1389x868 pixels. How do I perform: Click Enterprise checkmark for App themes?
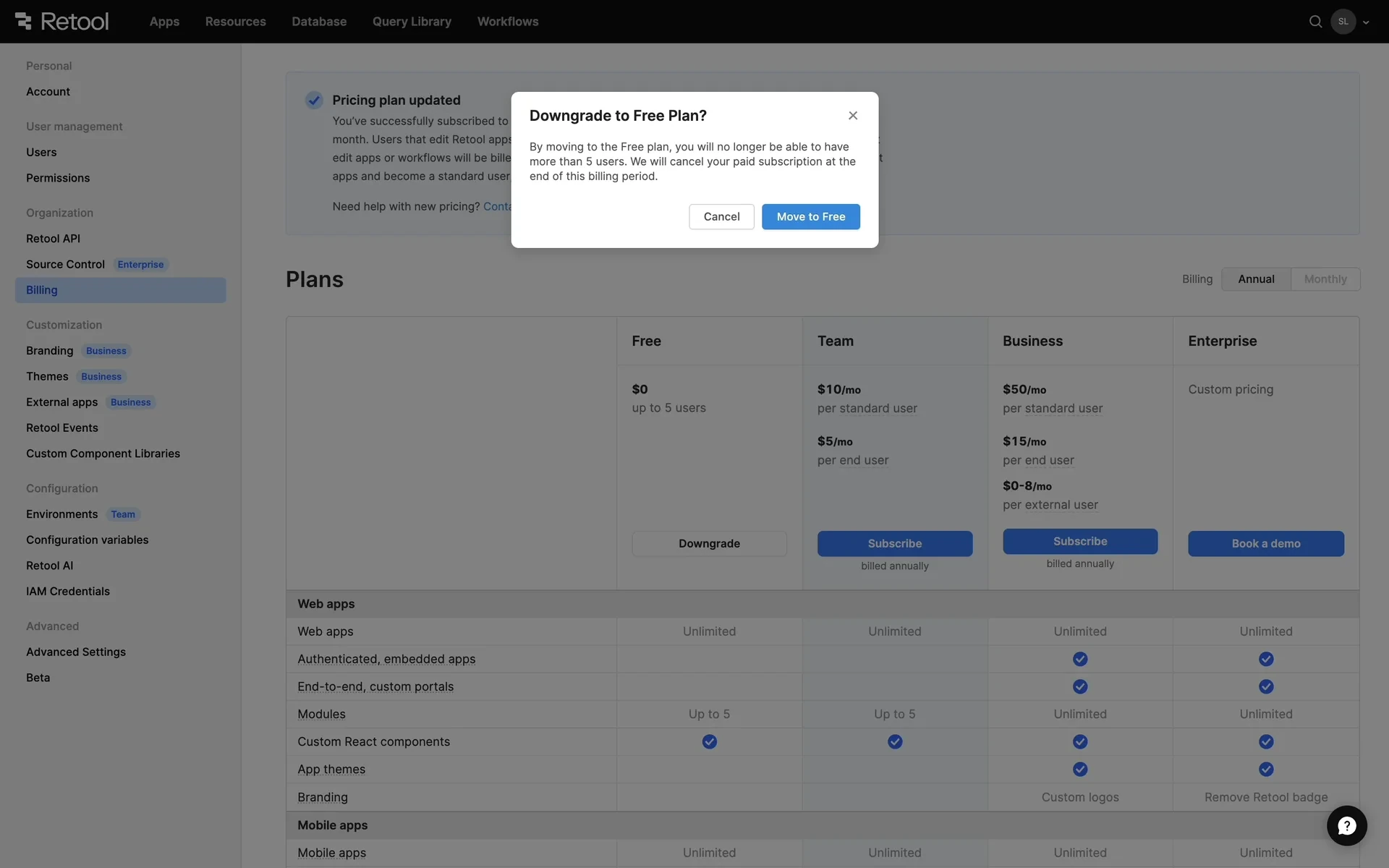[x=1266, y=769]
